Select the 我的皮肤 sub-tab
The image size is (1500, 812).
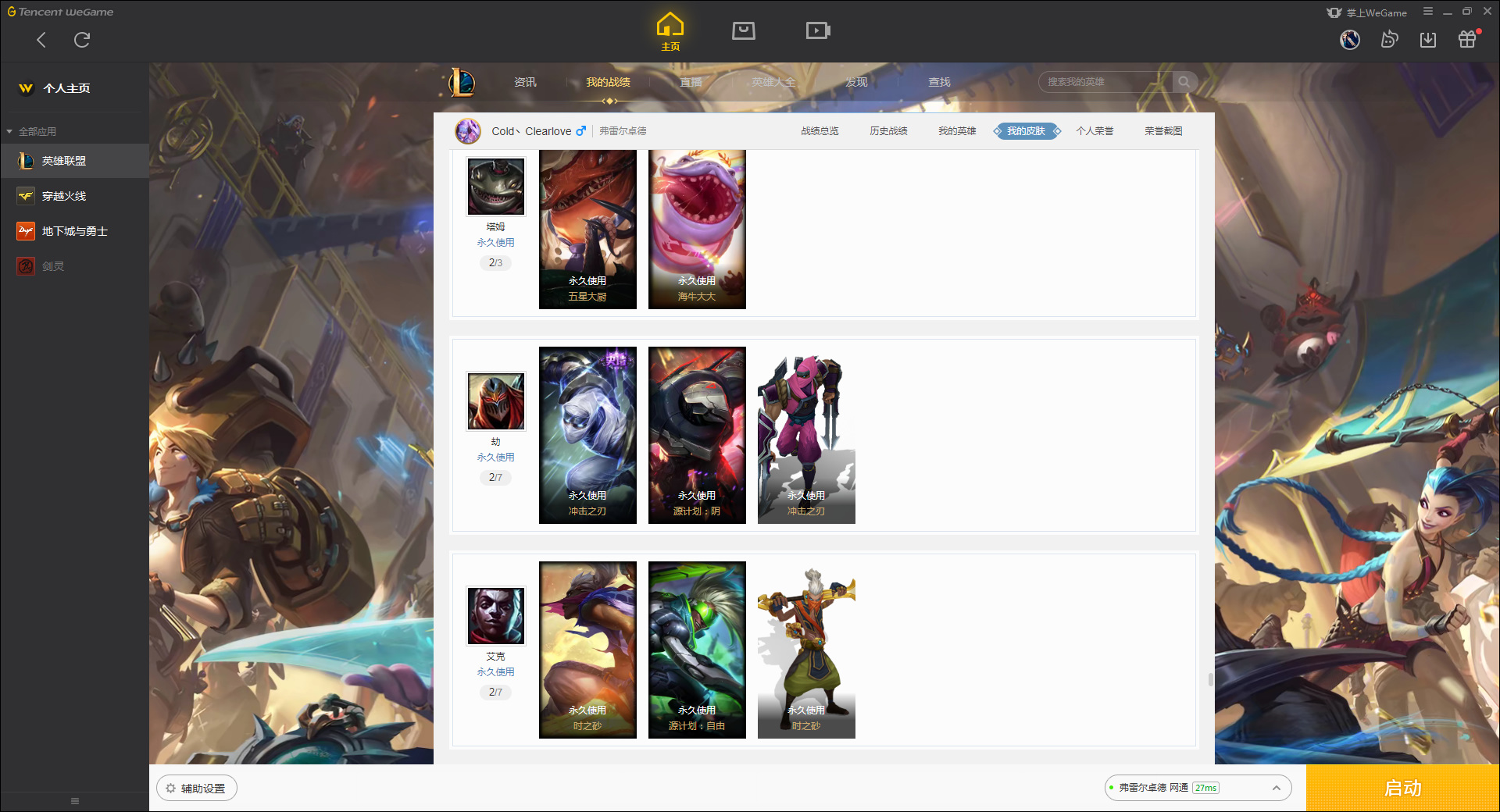click(x=1027, y=131)
